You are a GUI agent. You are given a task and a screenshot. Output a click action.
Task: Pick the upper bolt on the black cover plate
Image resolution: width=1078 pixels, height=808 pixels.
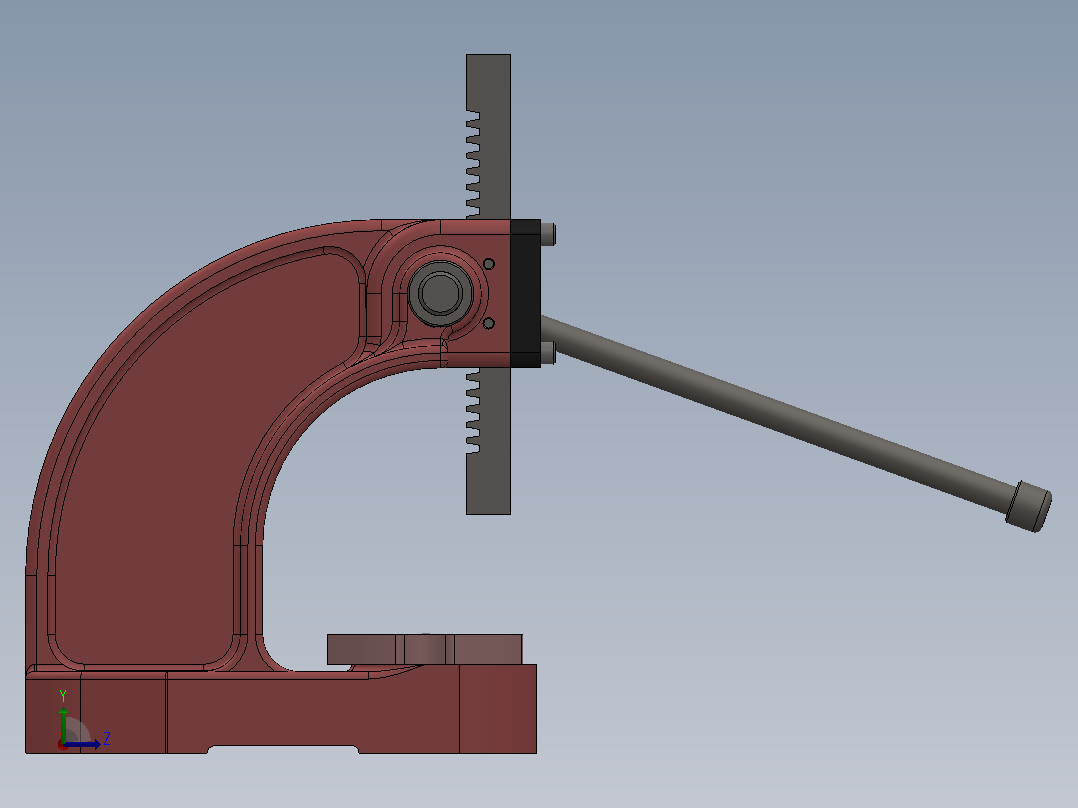548,234
